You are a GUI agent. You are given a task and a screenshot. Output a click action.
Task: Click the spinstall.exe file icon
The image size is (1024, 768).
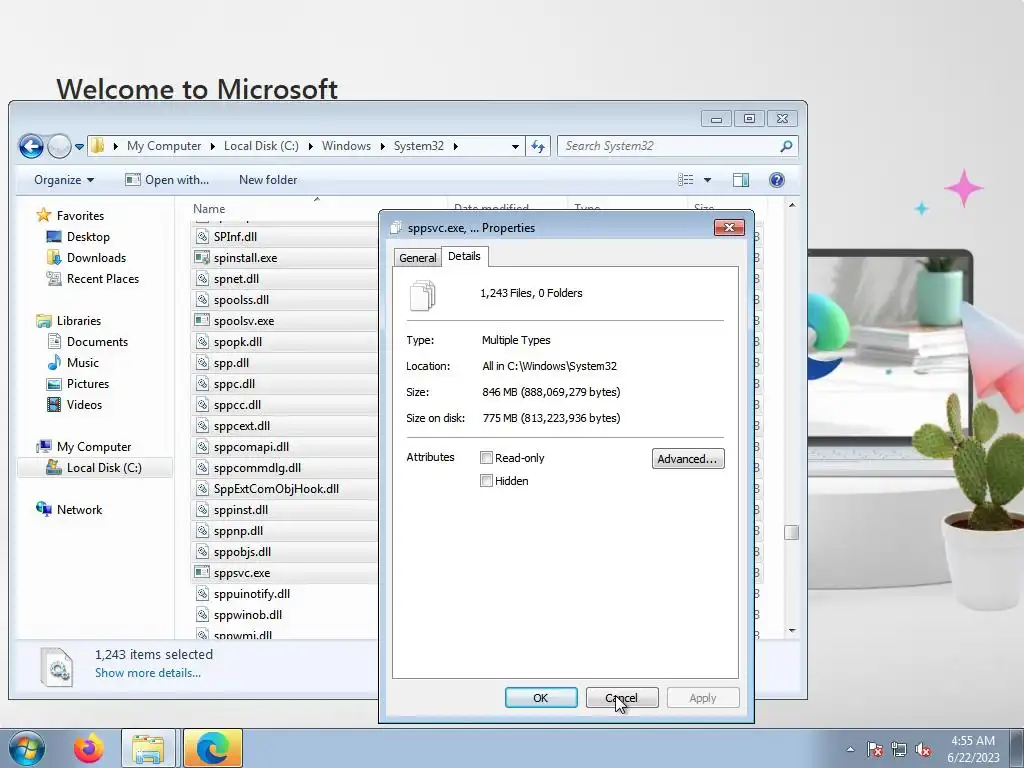point(202,257)
